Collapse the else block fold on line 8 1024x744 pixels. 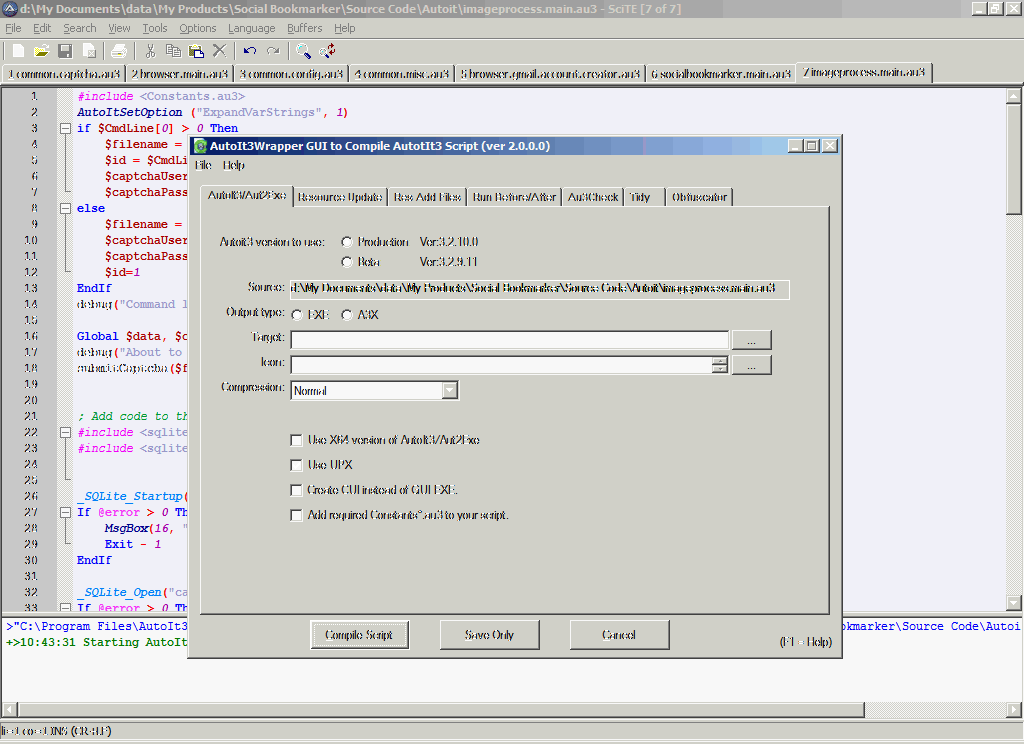(x=65, y=208)
